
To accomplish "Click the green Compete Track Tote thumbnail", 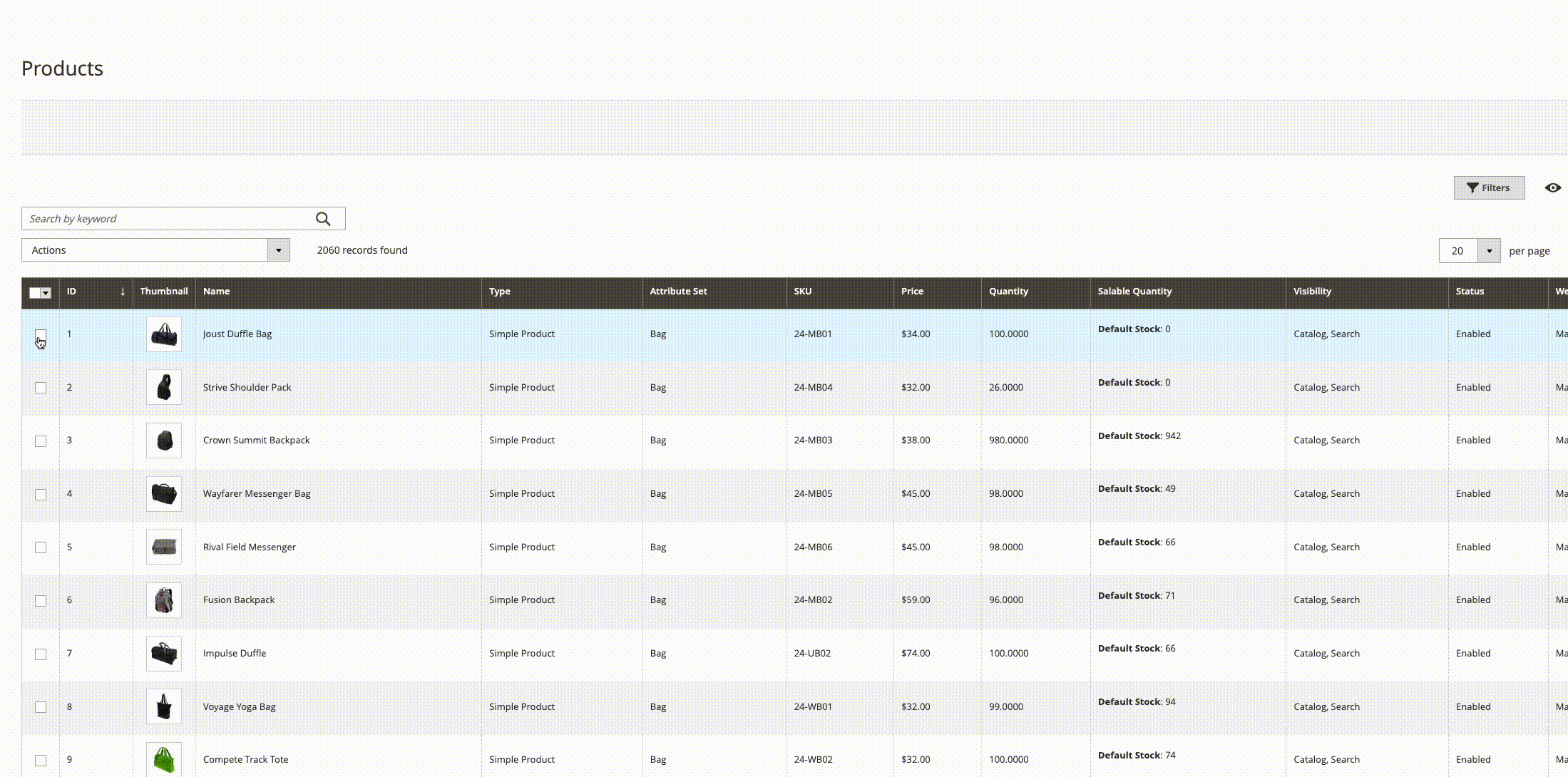I will pos(164,760).
